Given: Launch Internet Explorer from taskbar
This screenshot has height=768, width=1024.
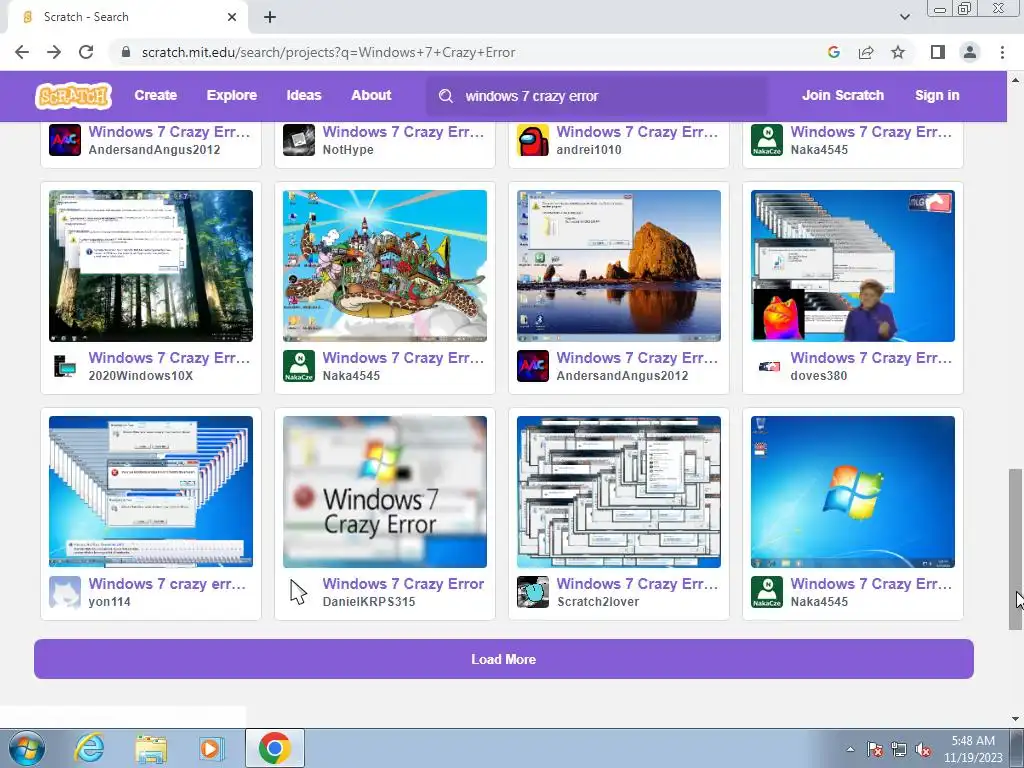Looking at the screenshot, I should (89, 748).
